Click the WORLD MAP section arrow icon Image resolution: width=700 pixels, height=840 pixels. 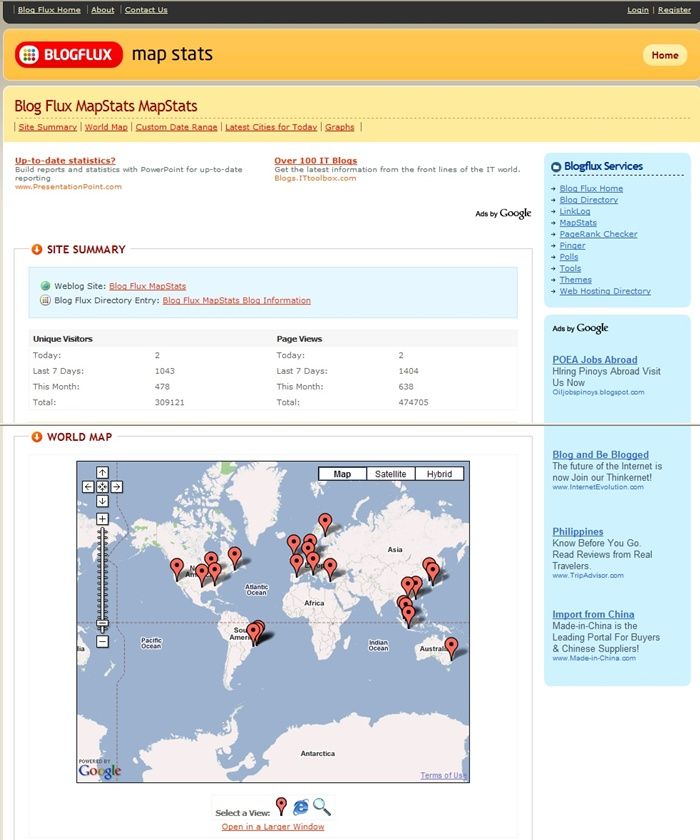point(36,437)
